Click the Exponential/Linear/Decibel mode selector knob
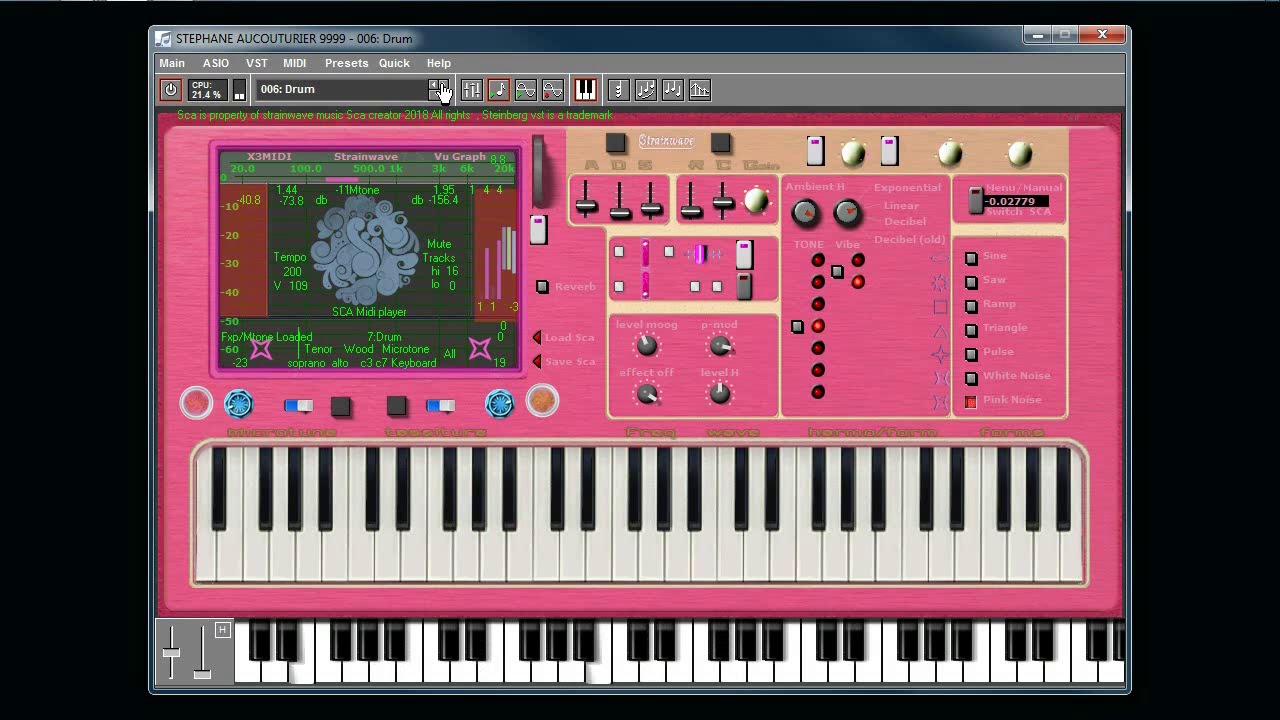 click(x=847, y=212)
